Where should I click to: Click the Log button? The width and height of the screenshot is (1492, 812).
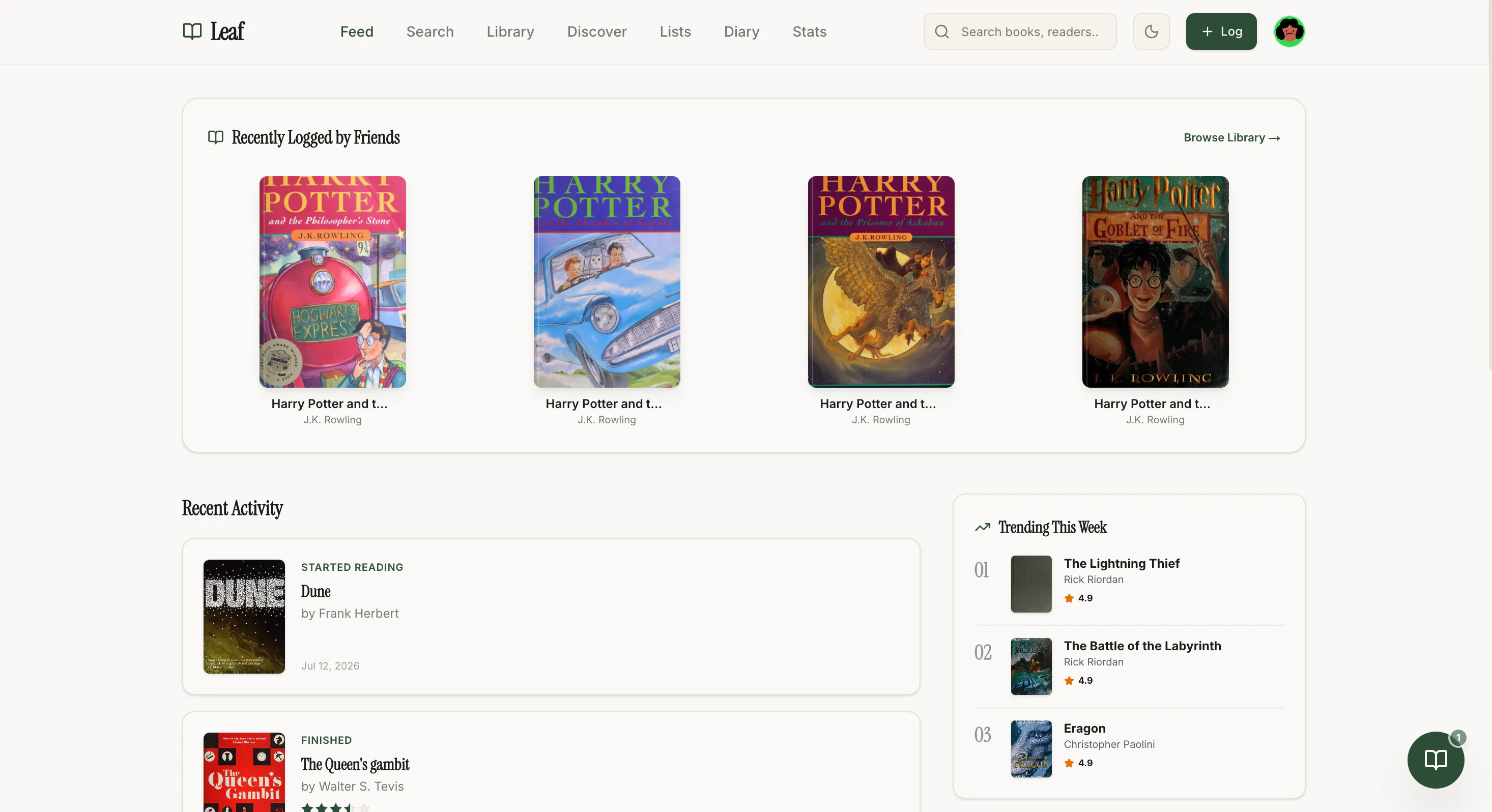click(x=1221, y=31)
